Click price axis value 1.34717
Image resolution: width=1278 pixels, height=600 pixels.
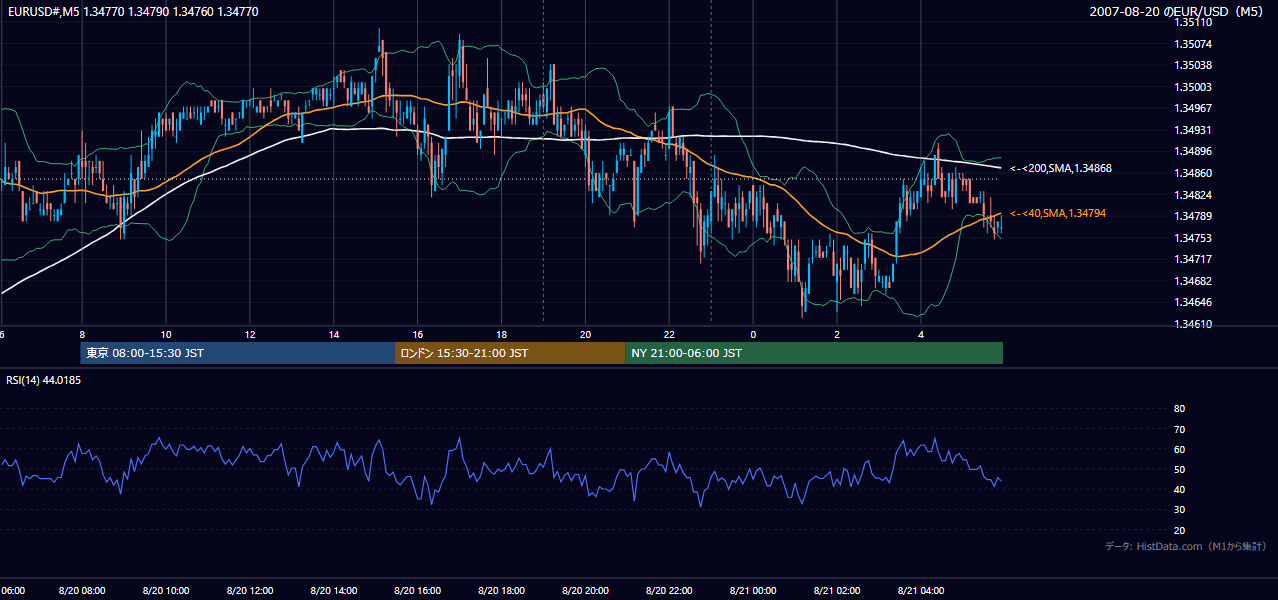1193,259
